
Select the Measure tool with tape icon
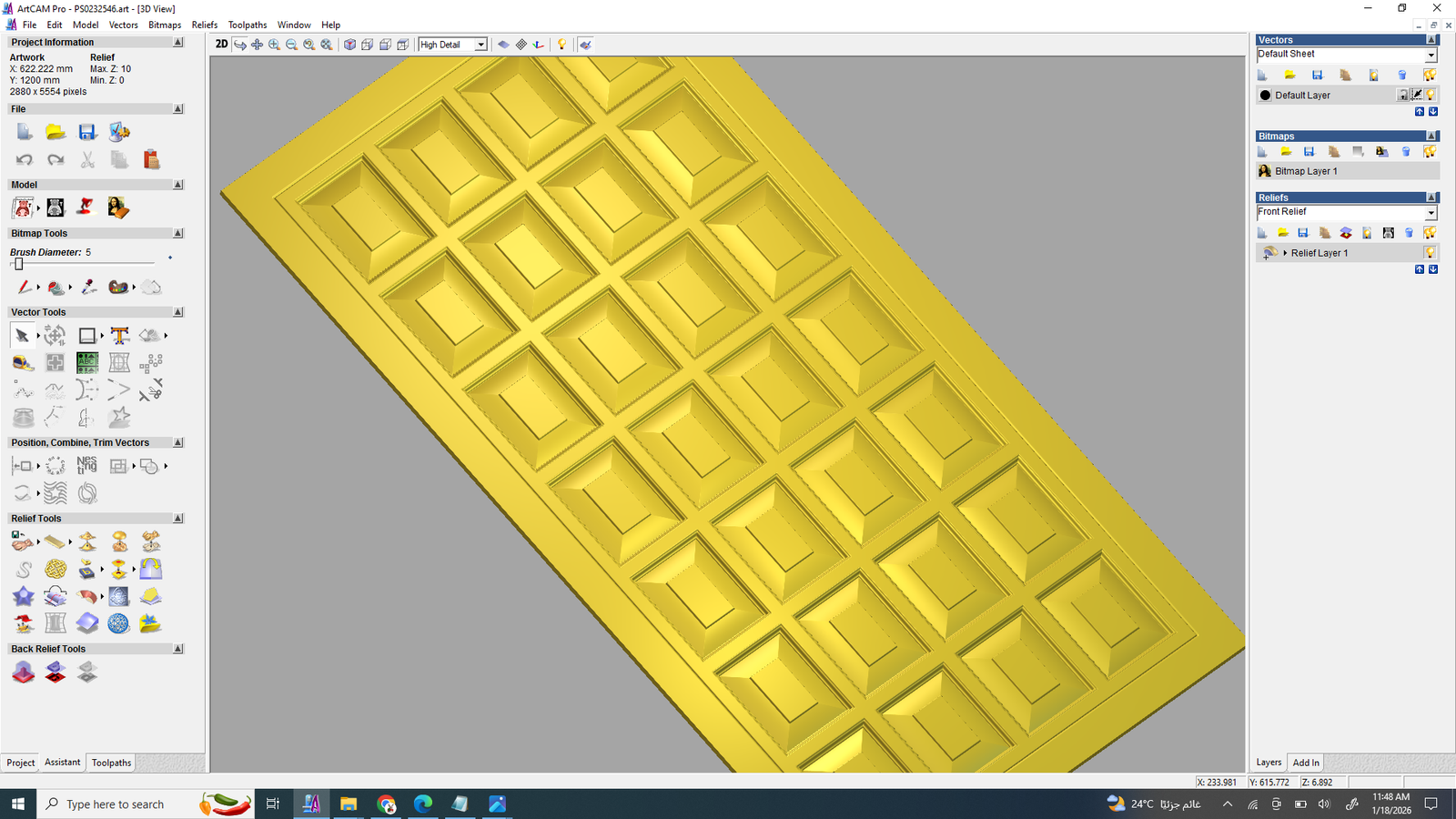23,364
